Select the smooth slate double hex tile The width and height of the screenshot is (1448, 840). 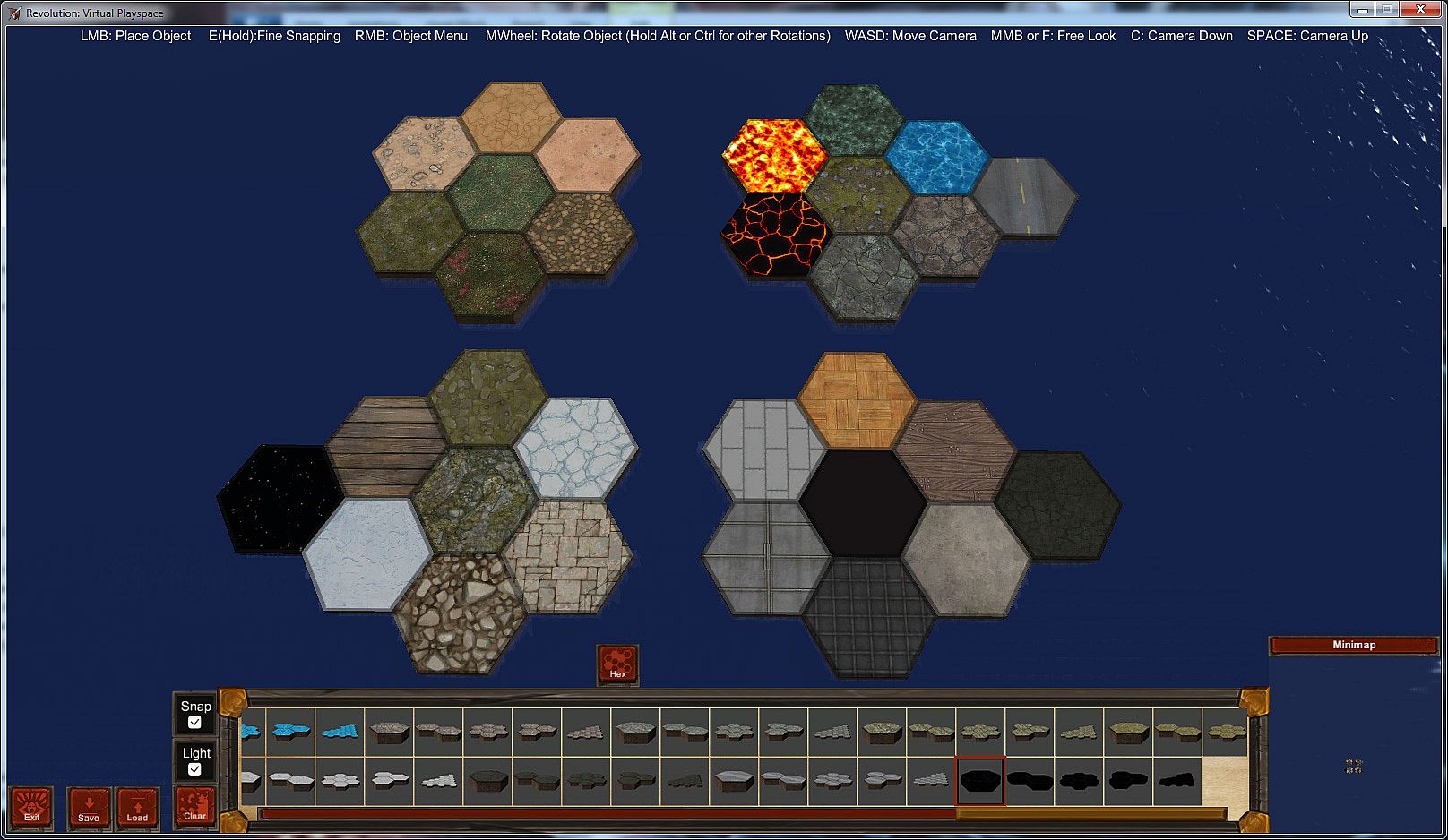783,781
